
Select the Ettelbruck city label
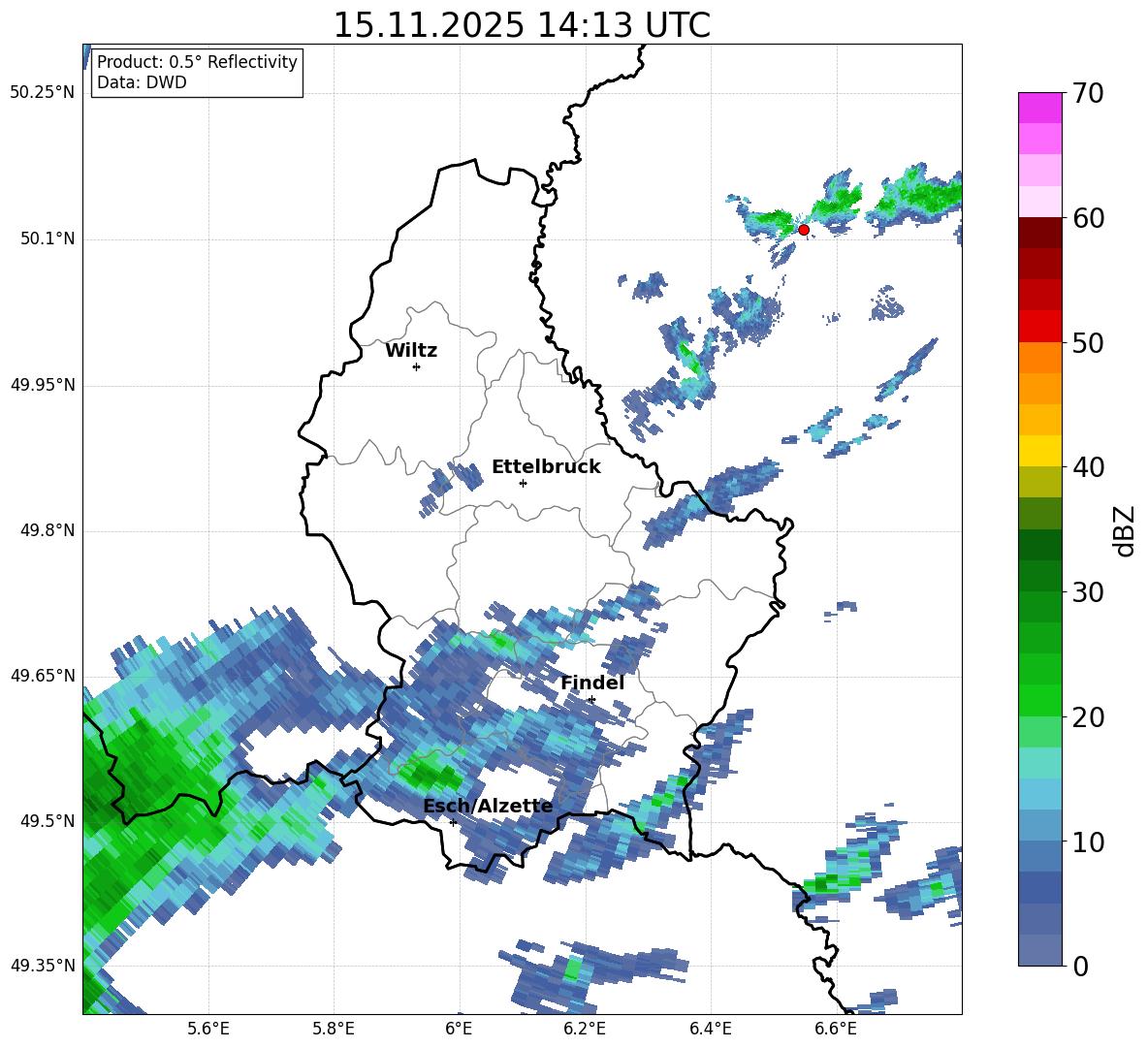(x=546, y=467)
